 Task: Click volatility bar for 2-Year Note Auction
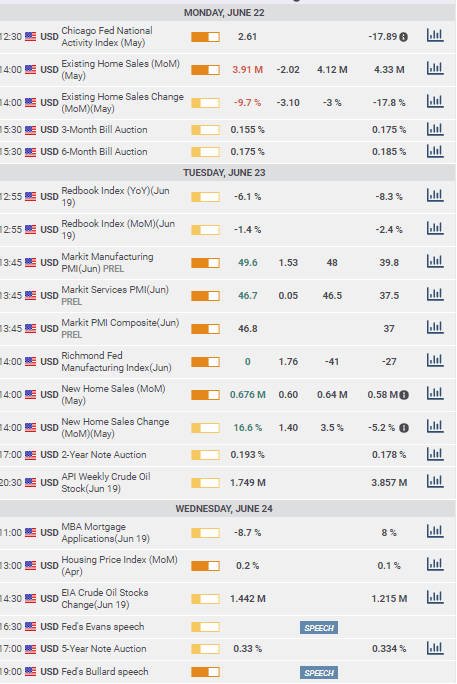tap(205, 455)
